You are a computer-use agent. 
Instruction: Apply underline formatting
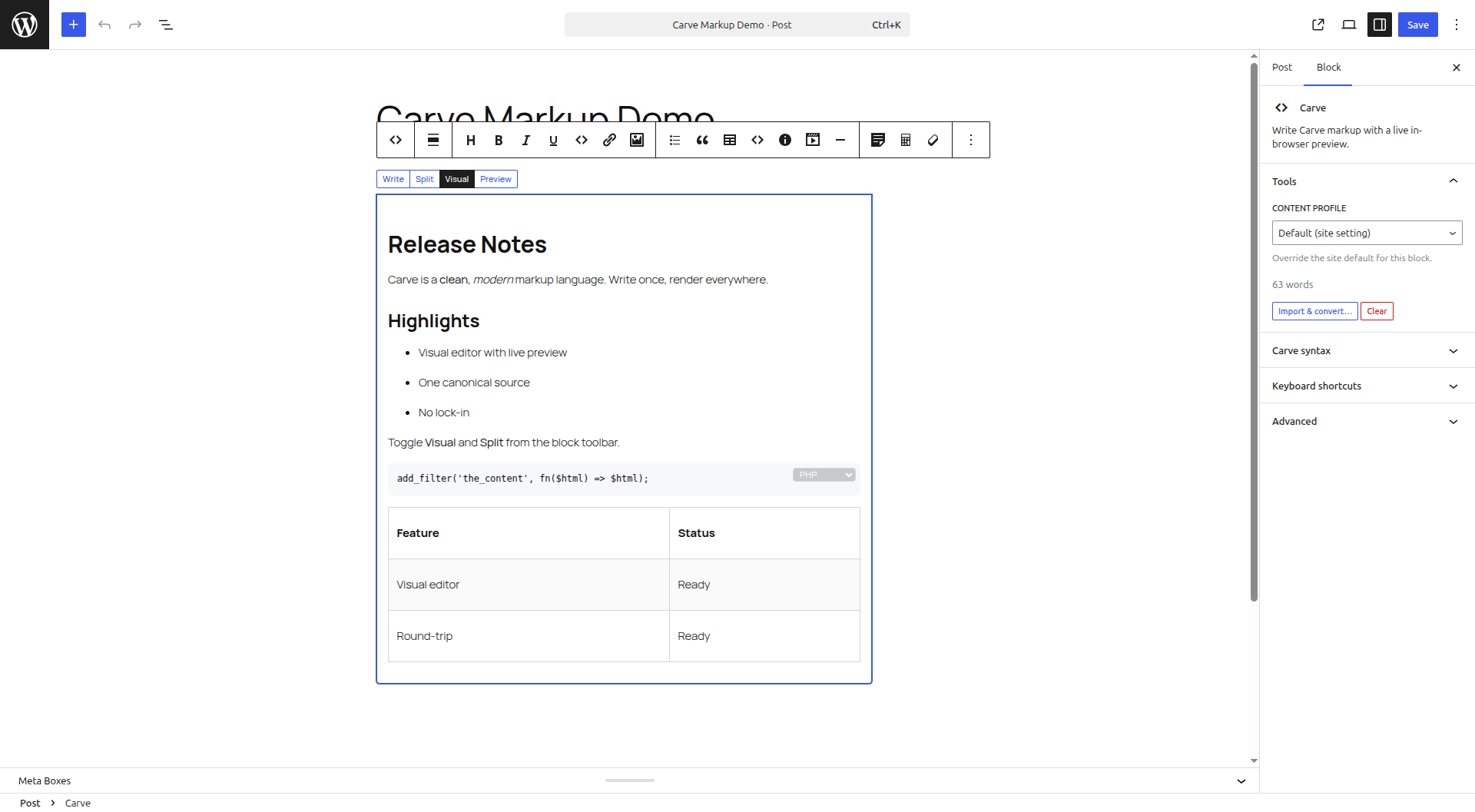(554, 140)
